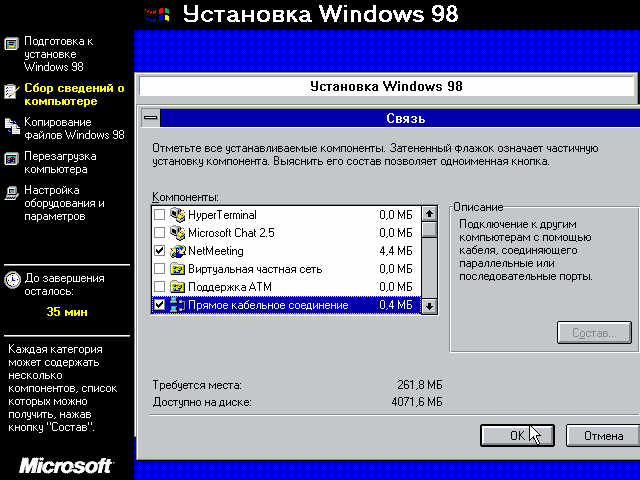Tick the Виртуальная частная сеть checkbox
This screenshot has height=480, width=640.
pos(160,269)
